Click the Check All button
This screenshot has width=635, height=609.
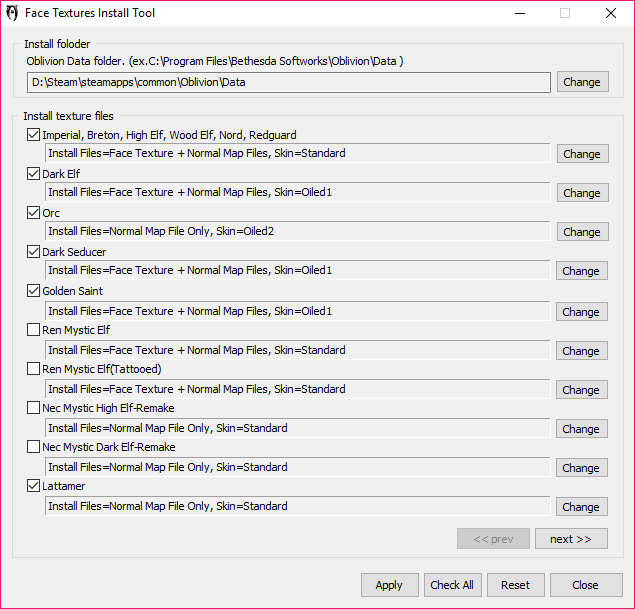click(x=452, y=585)
